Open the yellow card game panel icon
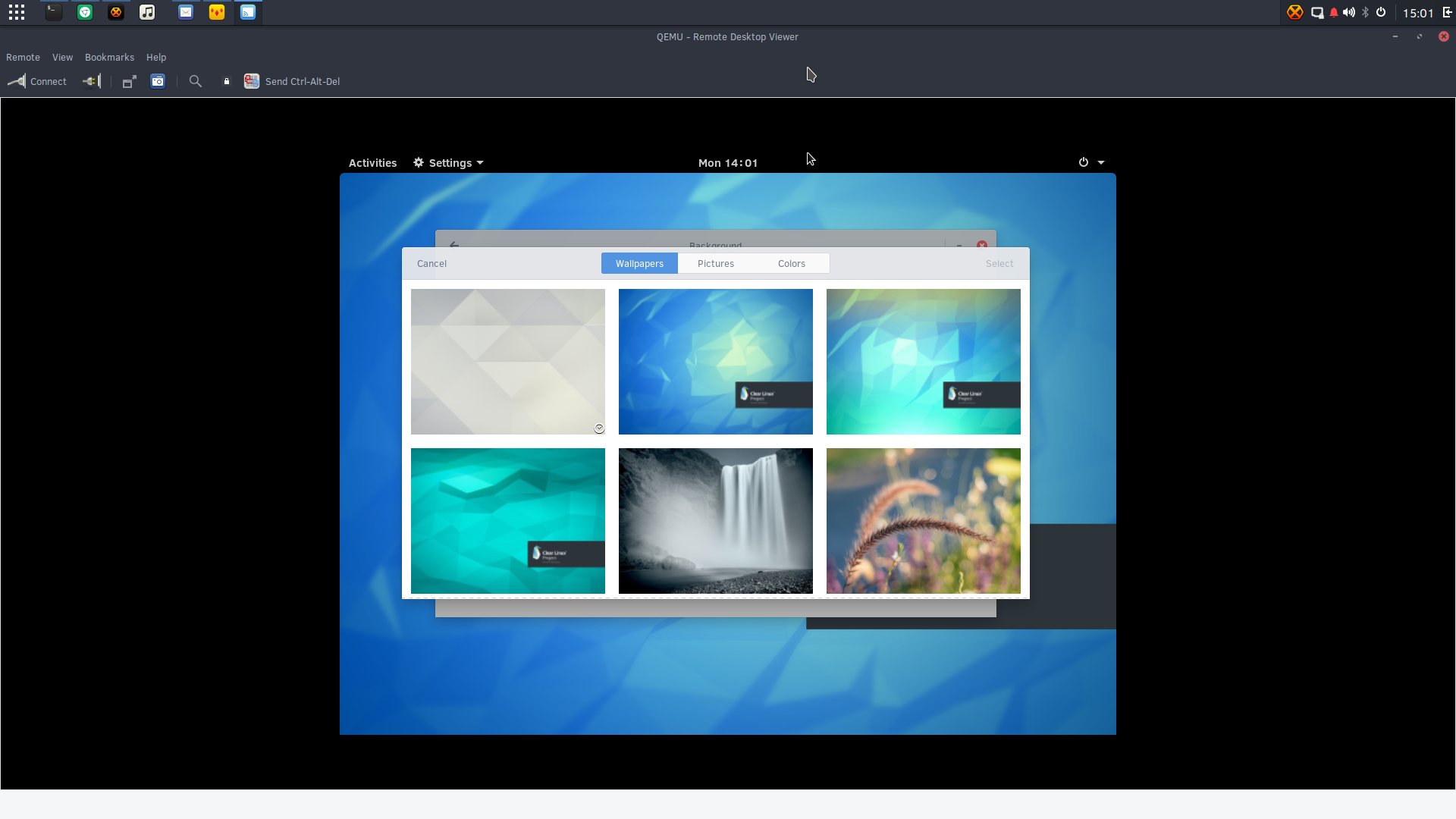This screenshot has height=819, width=1456. (217, 12)
